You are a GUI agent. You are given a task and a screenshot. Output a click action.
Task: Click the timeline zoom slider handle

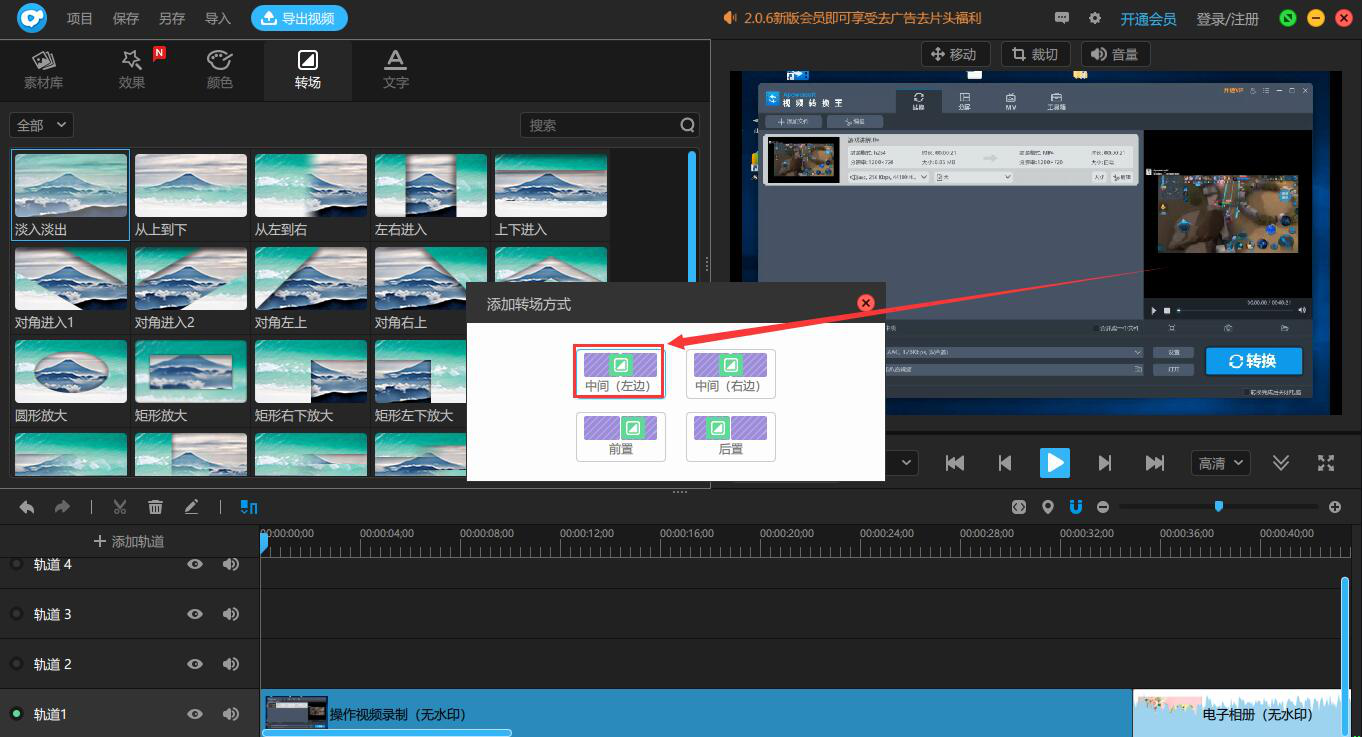pos(1218,506)
